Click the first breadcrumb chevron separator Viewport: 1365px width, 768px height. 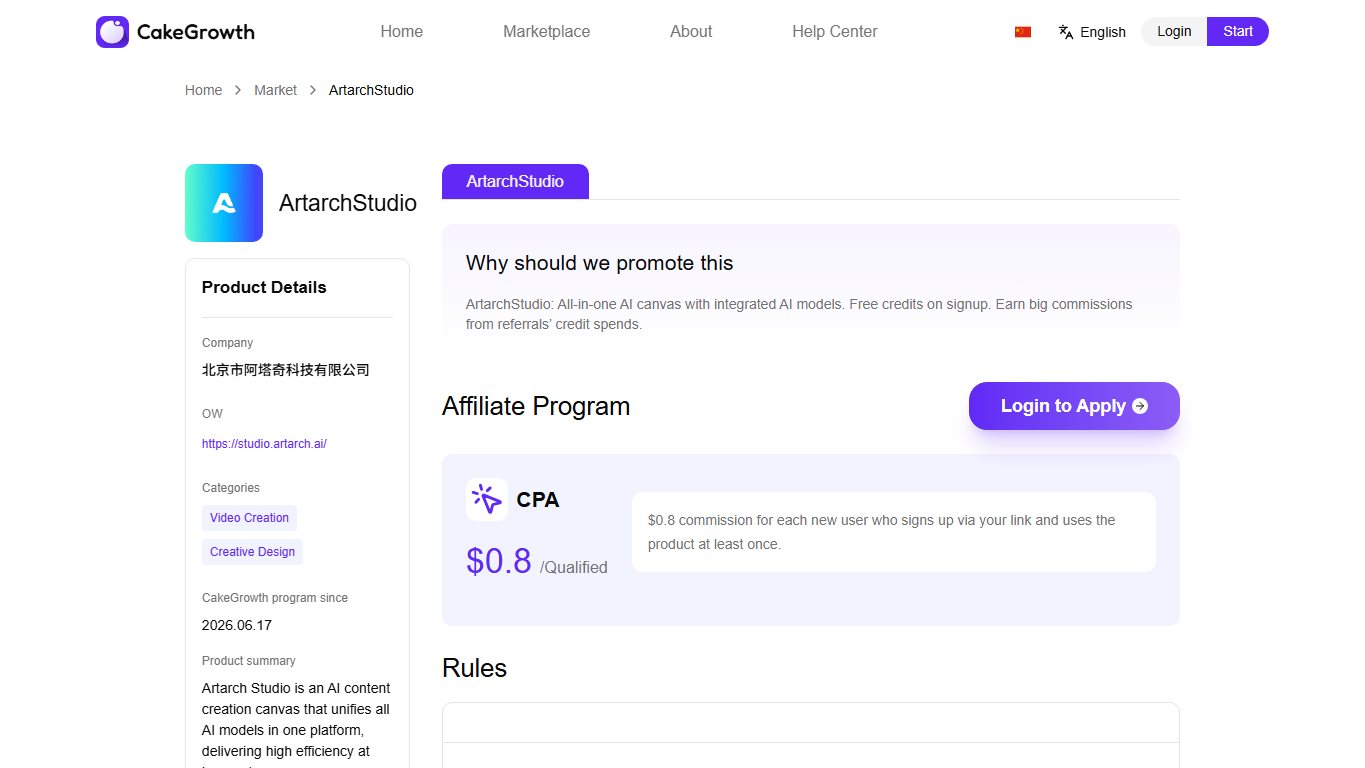[x=238, y=90]
